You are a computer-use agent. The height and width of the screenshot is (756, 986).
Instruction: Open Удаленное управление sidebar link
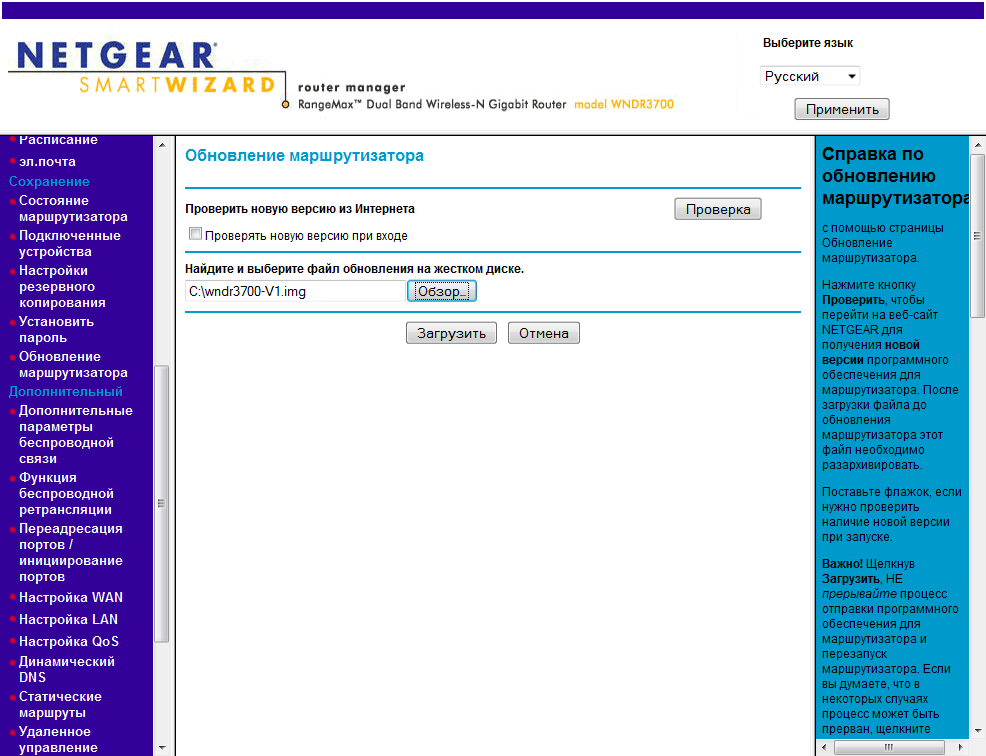click(x=58, y=740)
